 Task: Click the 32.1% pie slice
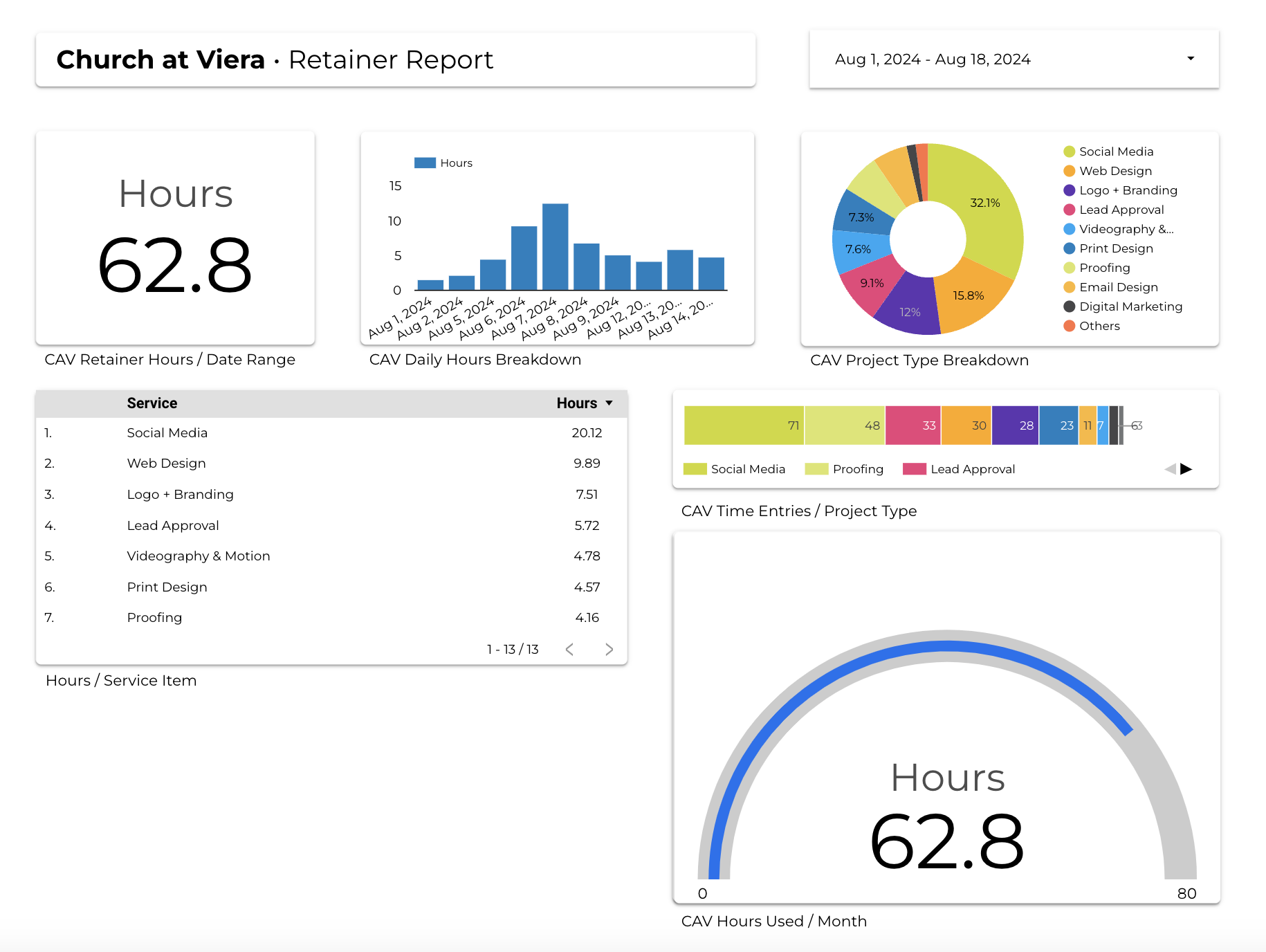click(x=984, y=203)
